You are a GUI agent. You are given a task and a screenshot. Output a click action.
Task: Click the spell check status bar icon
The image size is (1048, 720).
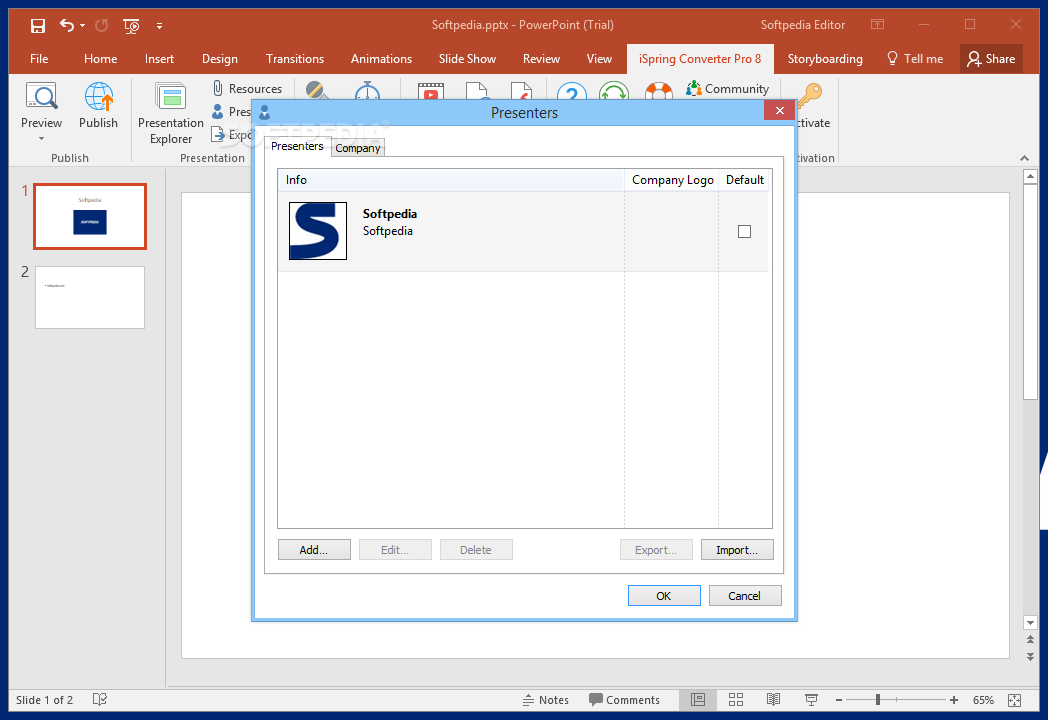100,699
